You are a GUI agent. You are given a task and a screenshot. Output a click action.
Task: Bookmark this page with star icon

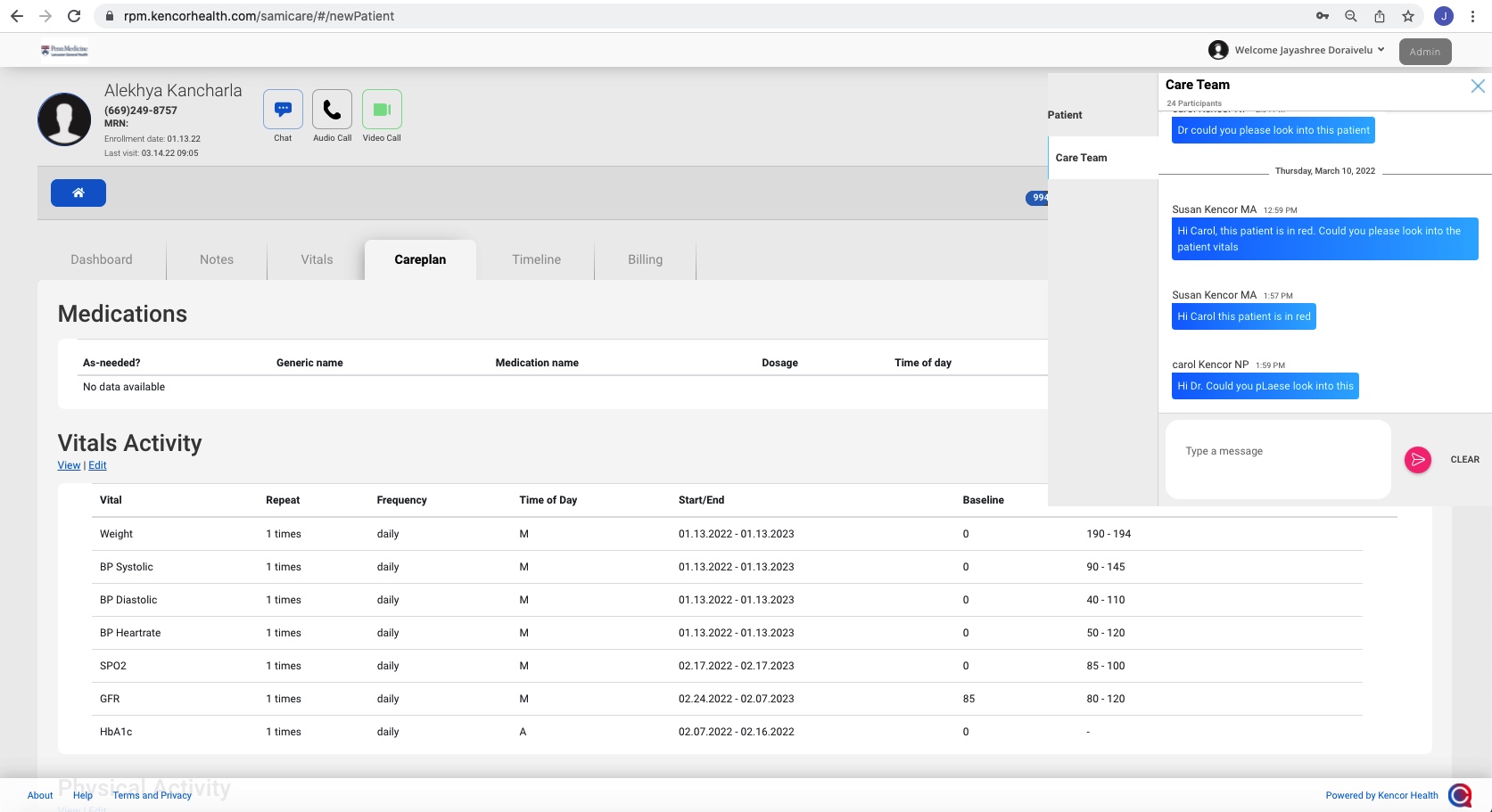point(1408,16)
